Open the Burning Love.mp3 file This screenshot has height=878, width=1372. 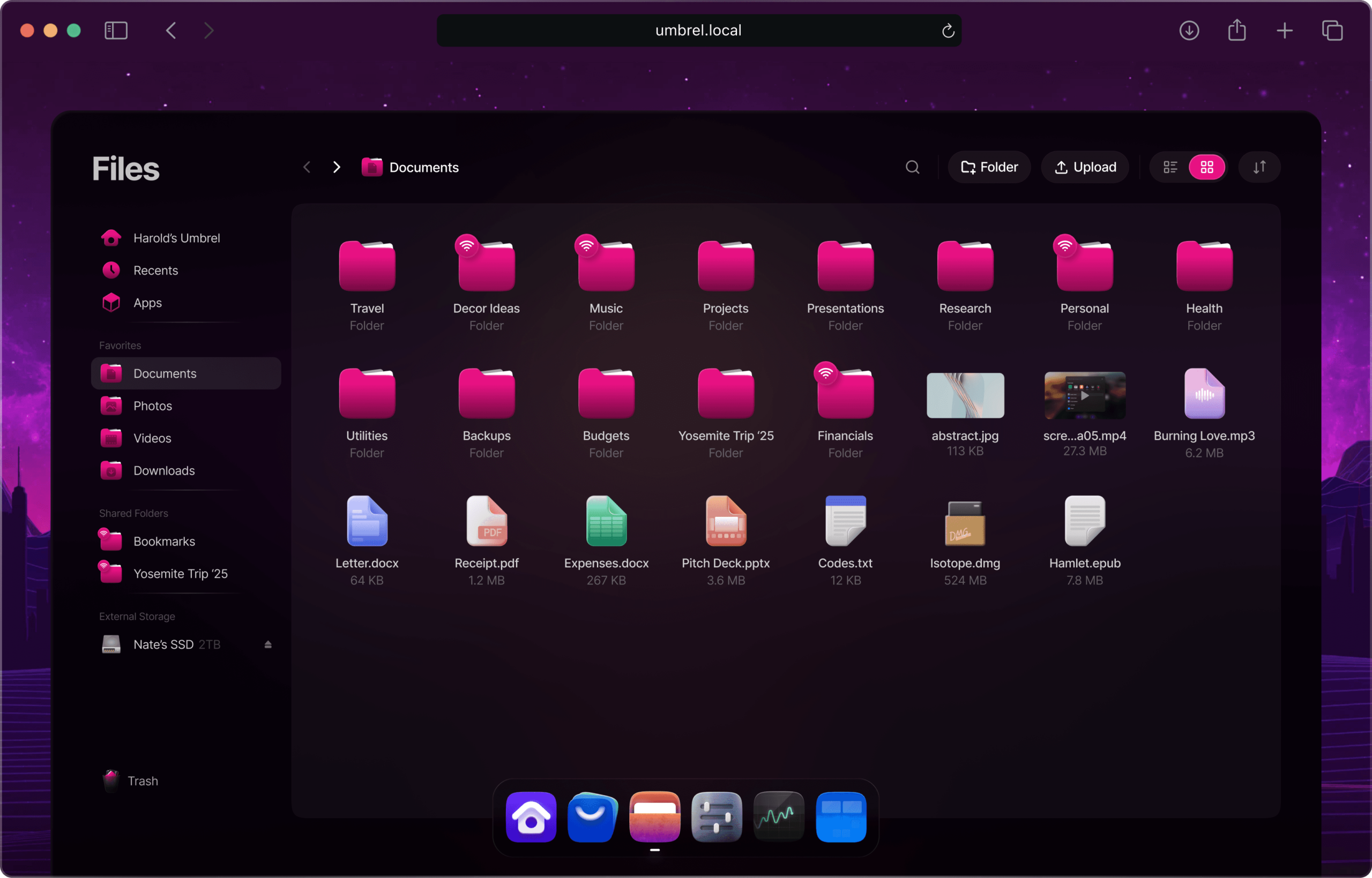1204,395
